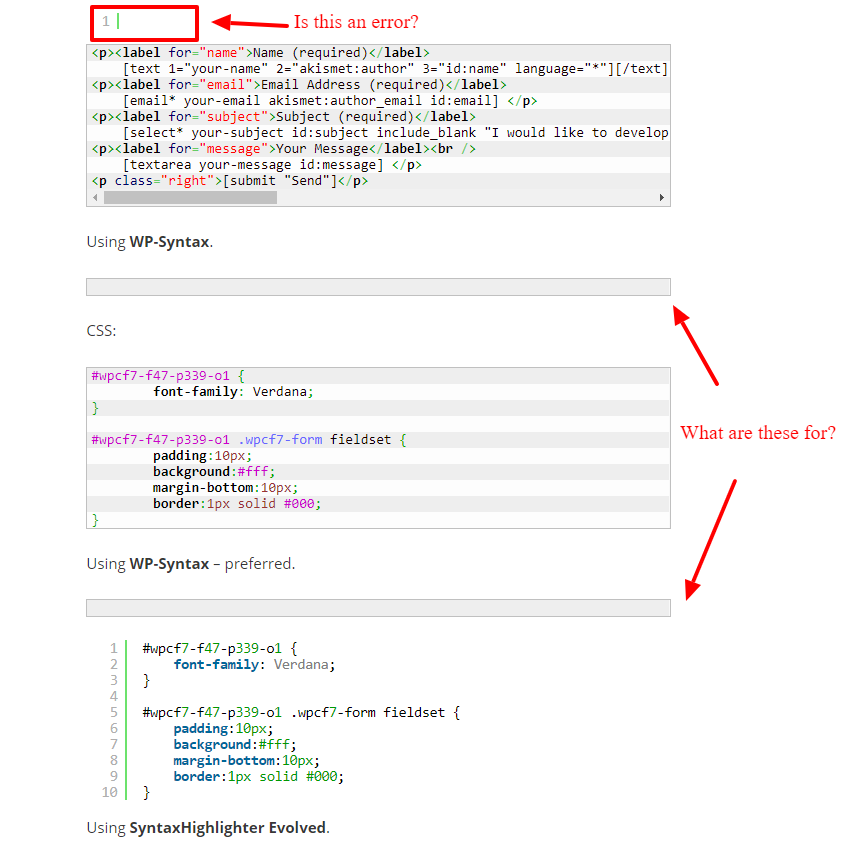Click the 'Is this an error?' annotation
Image resolution: width=857 pixels, height=849 pixels.
[x=356, y=22]
